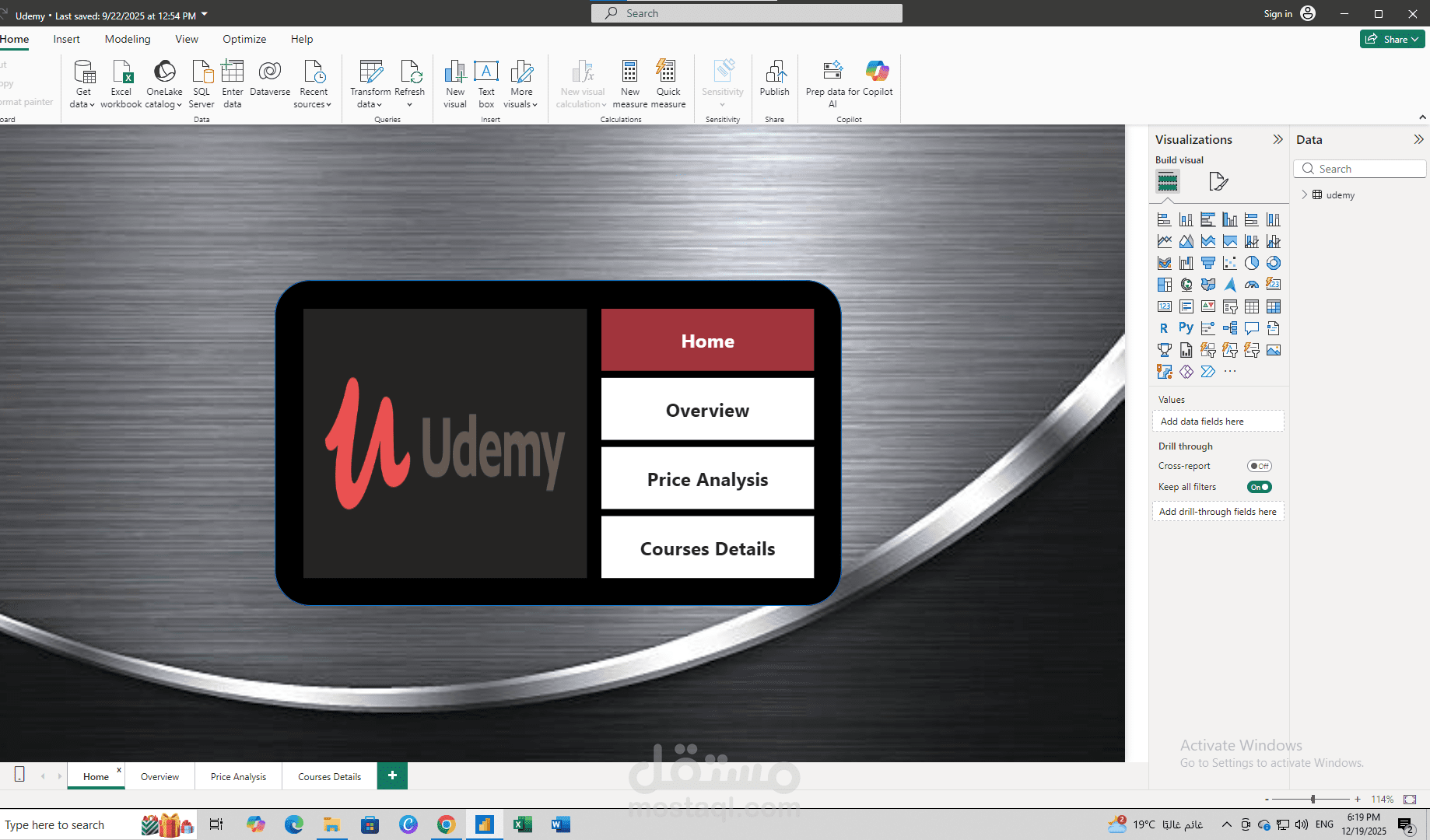This screenshot has width=1430, height=840.
Task: Add a treemap visual
Action: 1164,285
